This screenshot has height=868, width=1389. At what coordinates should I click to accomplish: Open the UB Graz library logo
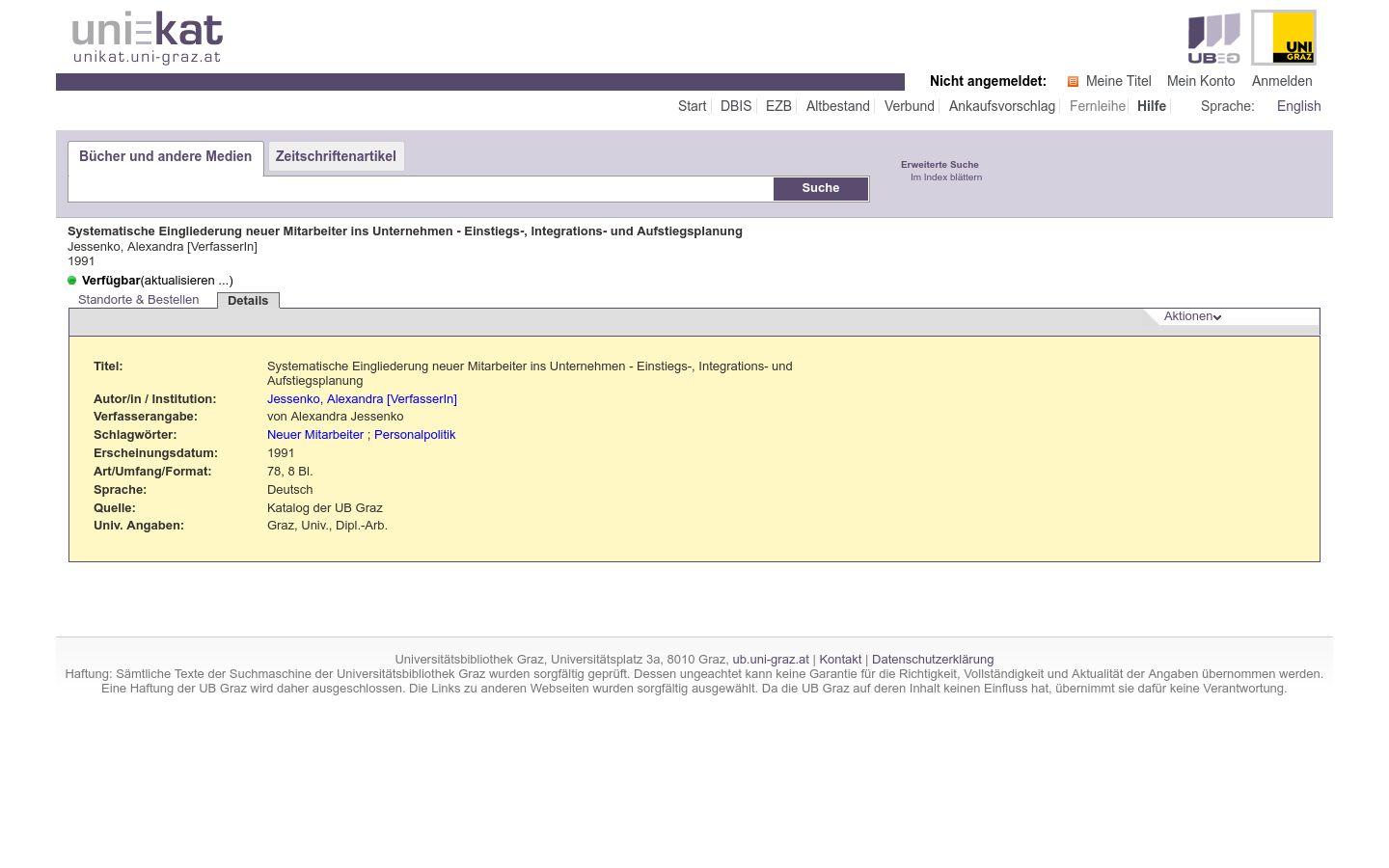tap(1213, 39)
